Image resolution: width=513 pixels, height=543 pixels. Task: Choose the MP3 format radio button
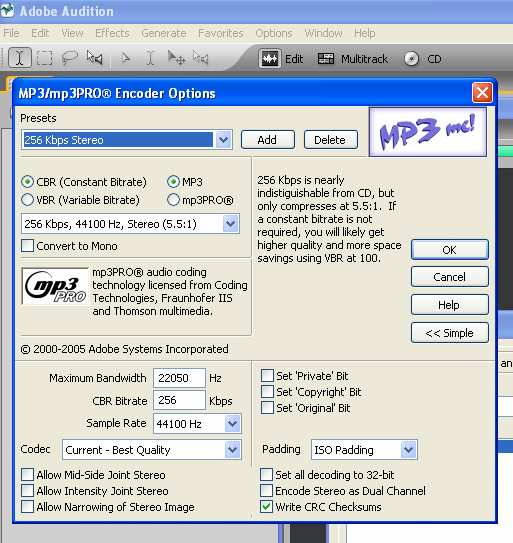(173, 182)
